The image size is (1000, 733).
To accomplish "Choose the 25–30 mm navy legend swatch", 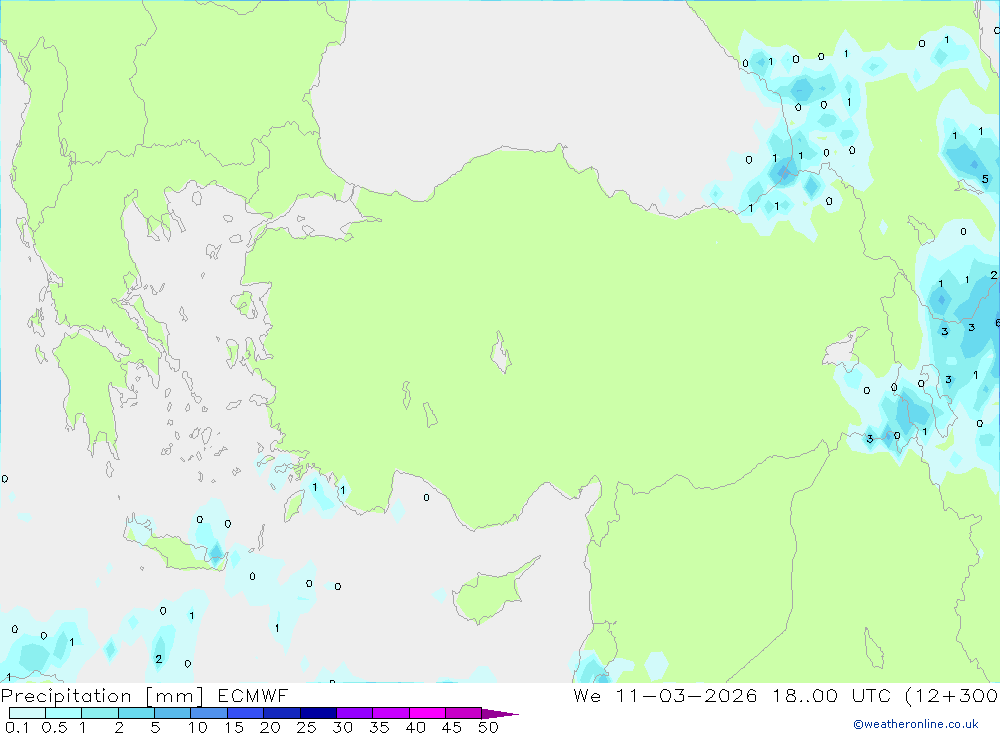I will [x=318, y=713].
